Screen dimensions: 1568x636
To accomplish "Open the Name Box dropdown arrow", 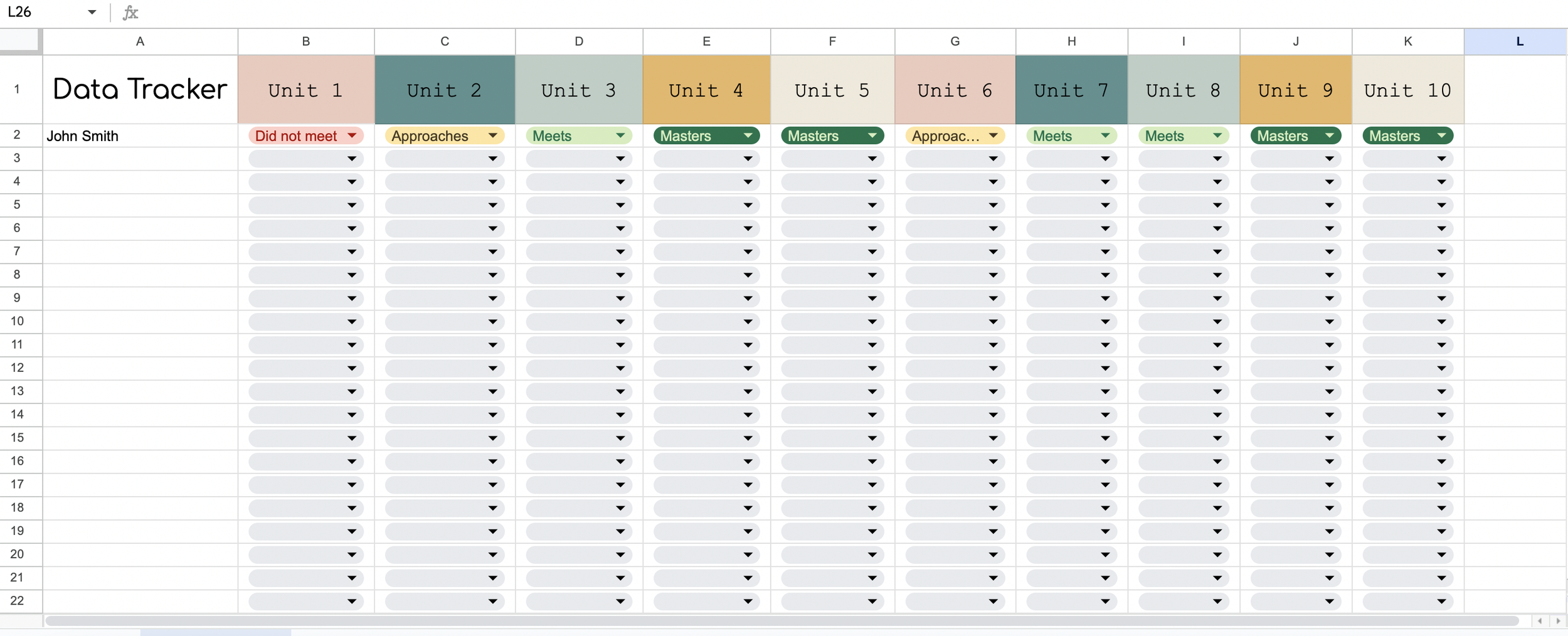I will point(92,13).
